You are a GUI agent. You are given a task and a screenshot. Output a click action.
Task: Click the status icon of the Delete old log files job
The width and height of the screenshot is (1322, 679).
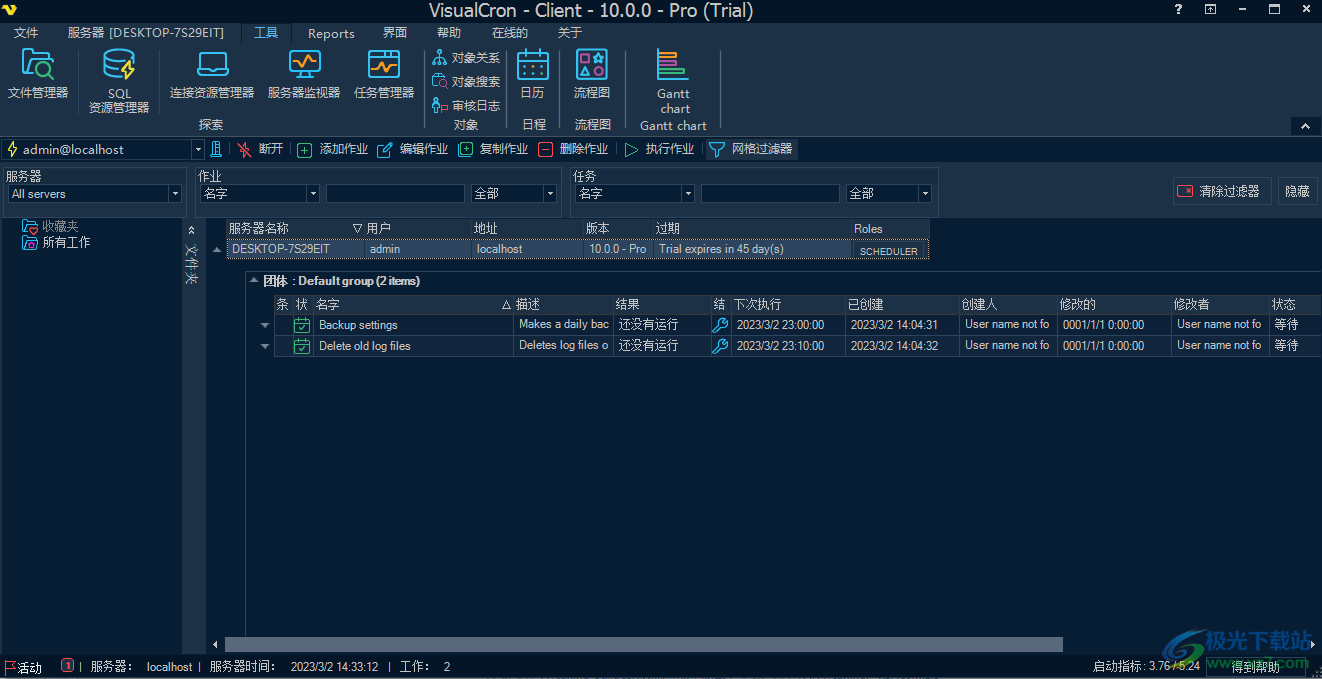(x=302, y=346)
